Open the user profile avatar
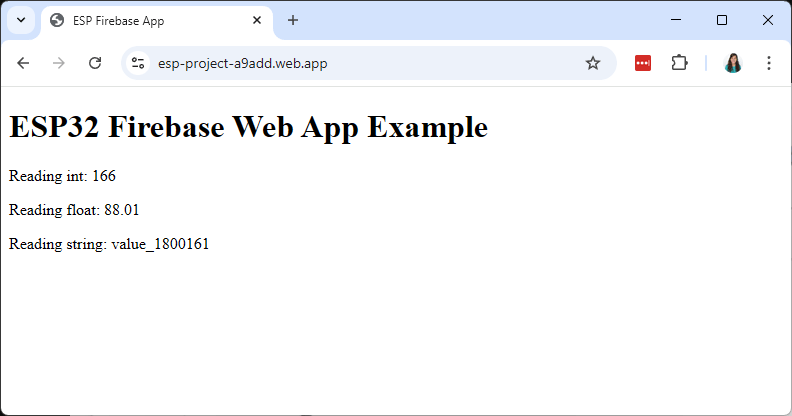 tap(733, 63)
